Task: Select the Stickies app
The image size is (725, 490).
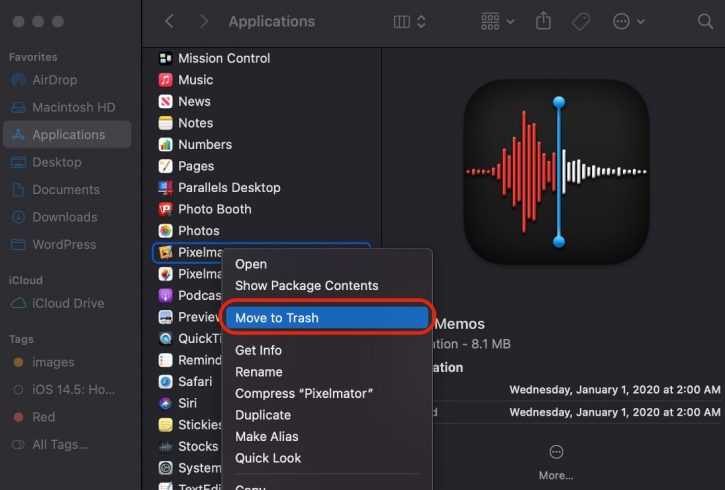Action: 188,425
